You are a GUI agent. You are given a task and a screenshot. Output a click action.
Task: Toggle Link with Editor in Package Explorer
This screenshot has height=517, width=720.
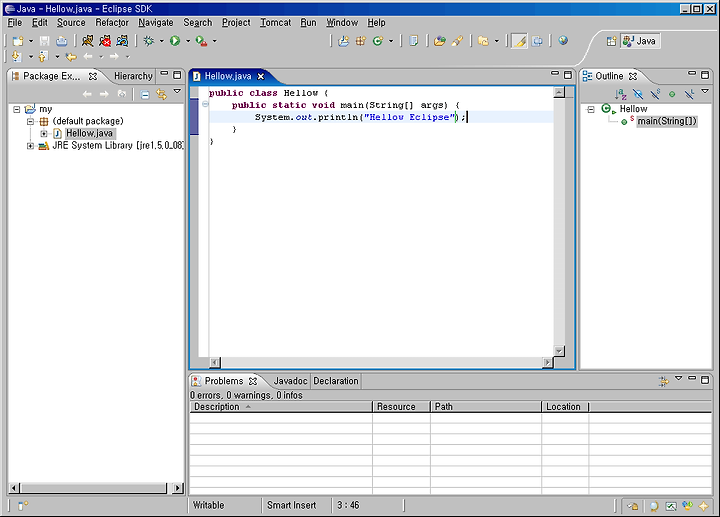click(x=162, y=94)
